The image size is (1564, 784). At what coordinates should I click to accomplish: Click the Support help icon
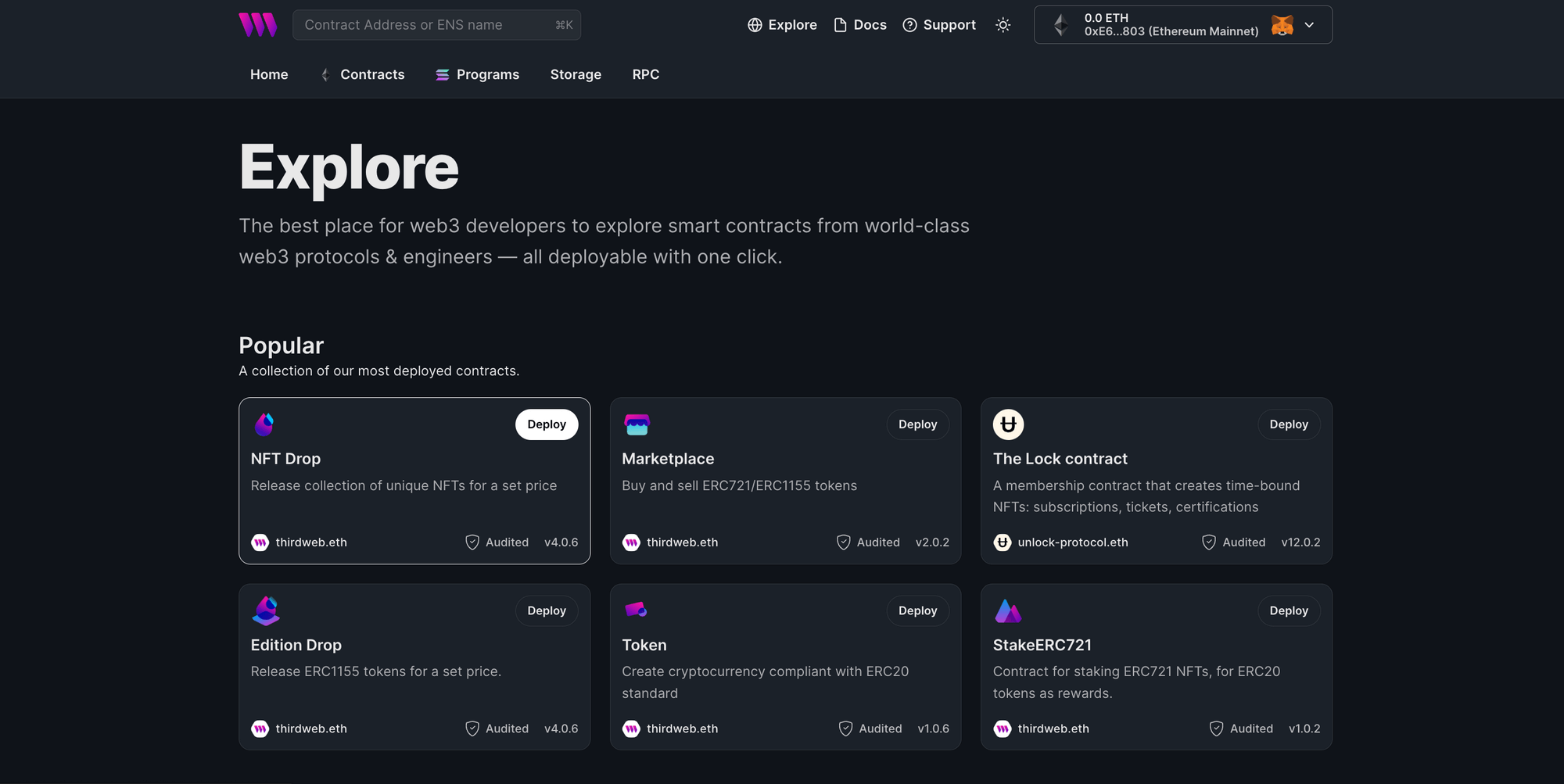(909, 24)
